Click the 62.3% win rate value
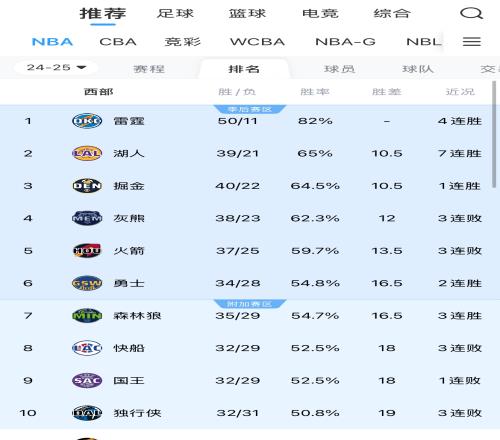 [315, 218]
